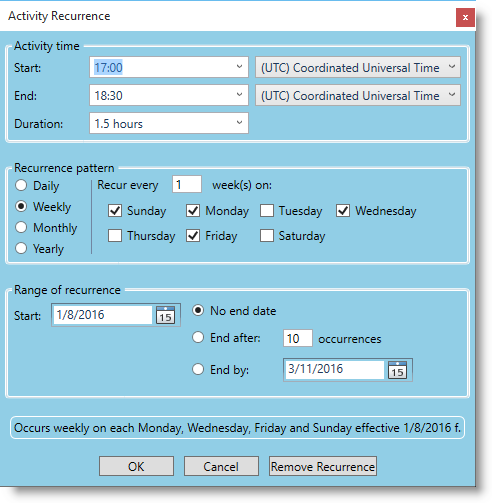Close the Activity Recurrence dialog
The width and height of the screenshot is (492, 503).
(x=465, y=17)
